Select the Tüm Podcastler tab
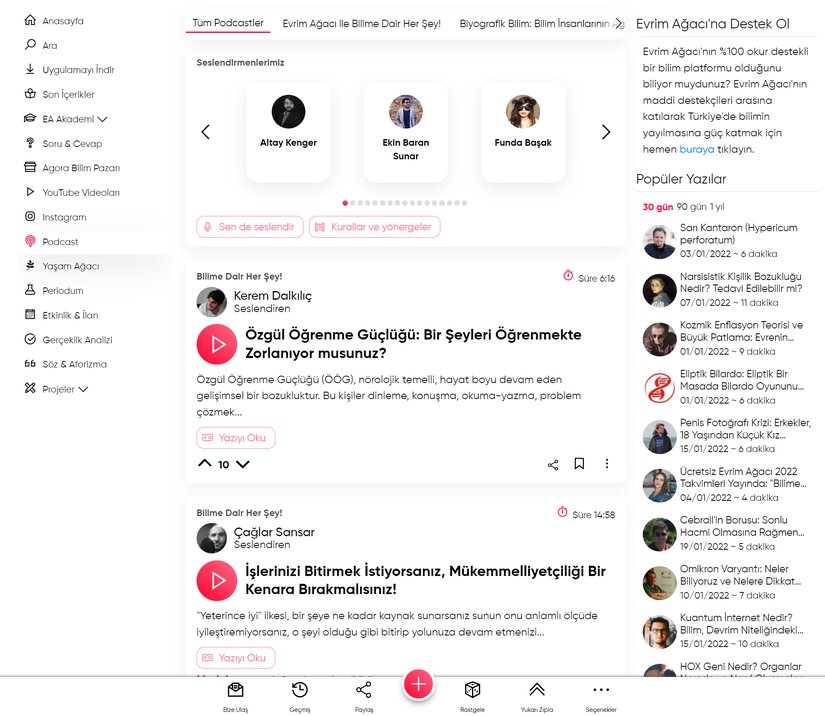 [228, 23]
